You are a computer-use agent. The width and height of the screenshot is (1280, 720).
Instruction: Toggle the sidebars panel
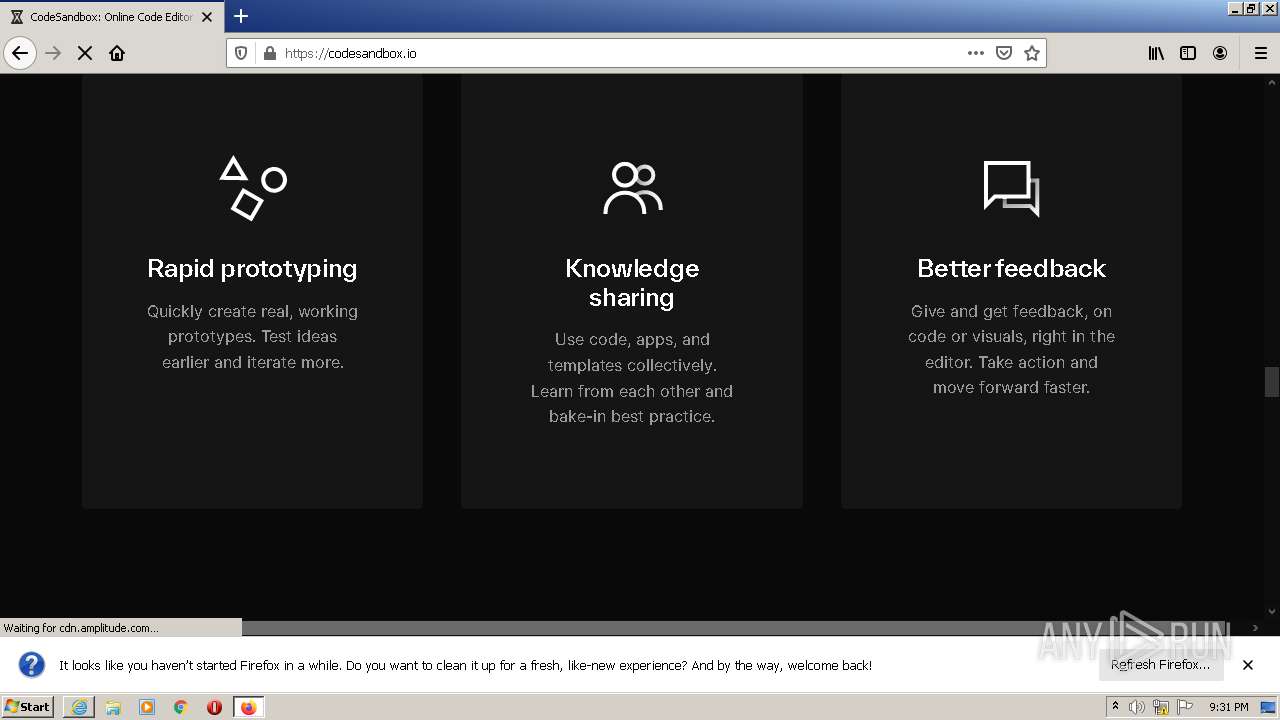[1188, 53]
